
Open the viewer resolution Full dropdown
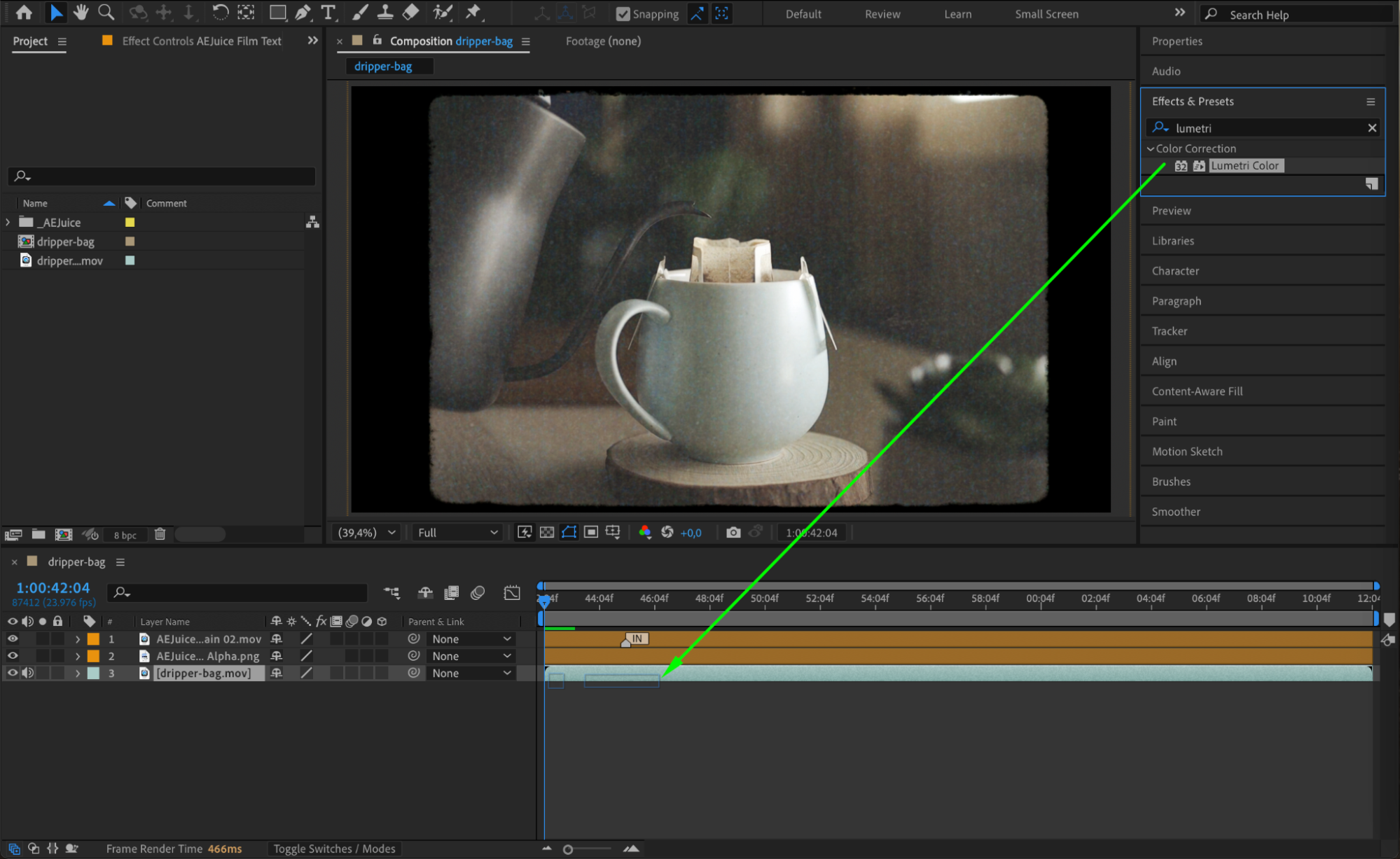click(457, 533)
